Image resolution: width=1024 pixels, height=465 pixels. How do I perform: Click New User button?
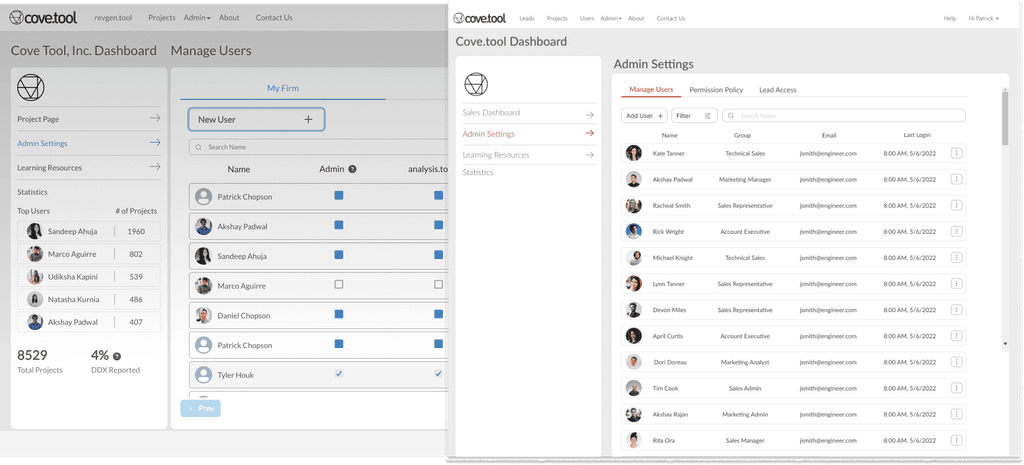(256, 120)
